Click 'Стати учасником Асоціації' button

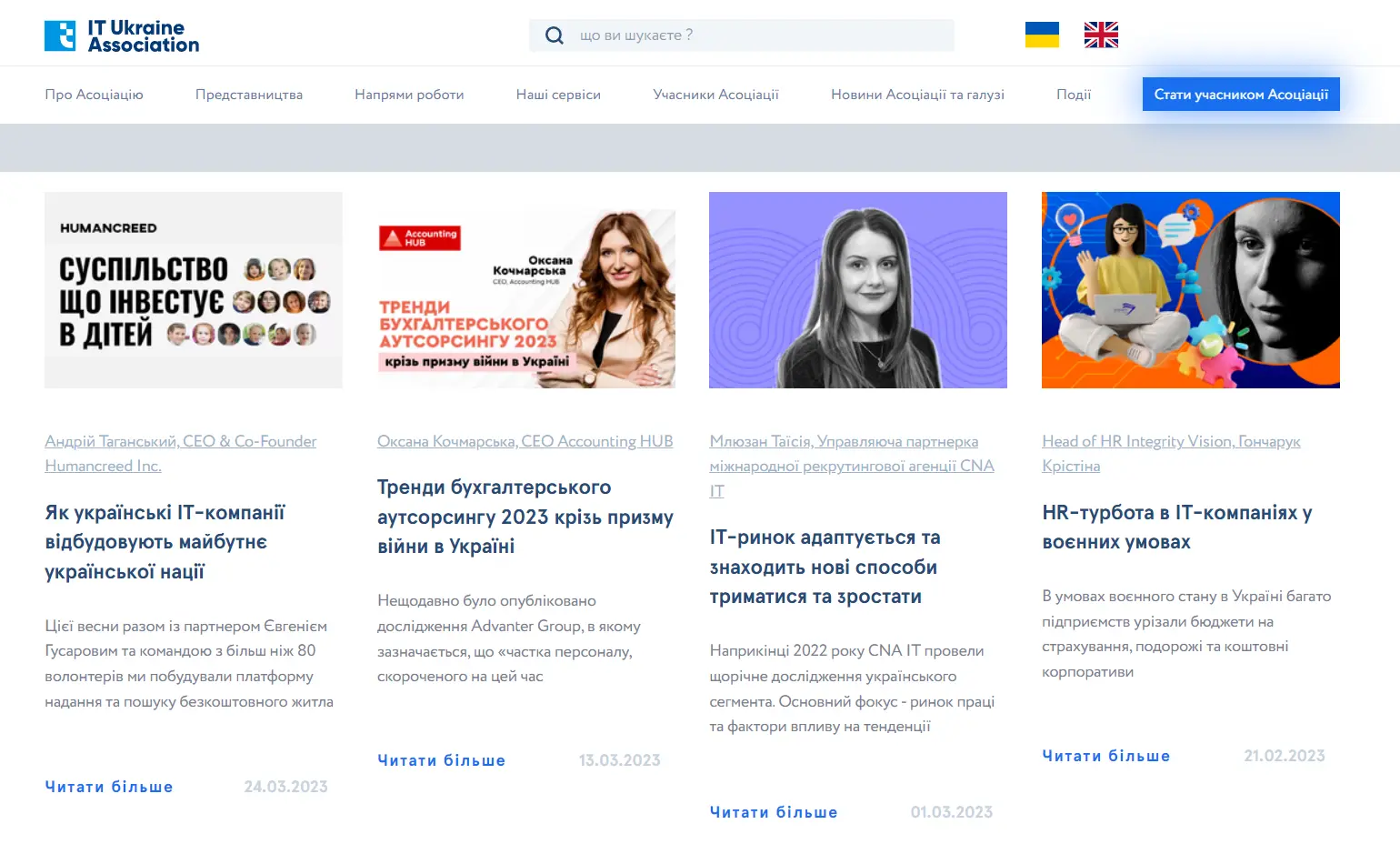click(1241, 95)
